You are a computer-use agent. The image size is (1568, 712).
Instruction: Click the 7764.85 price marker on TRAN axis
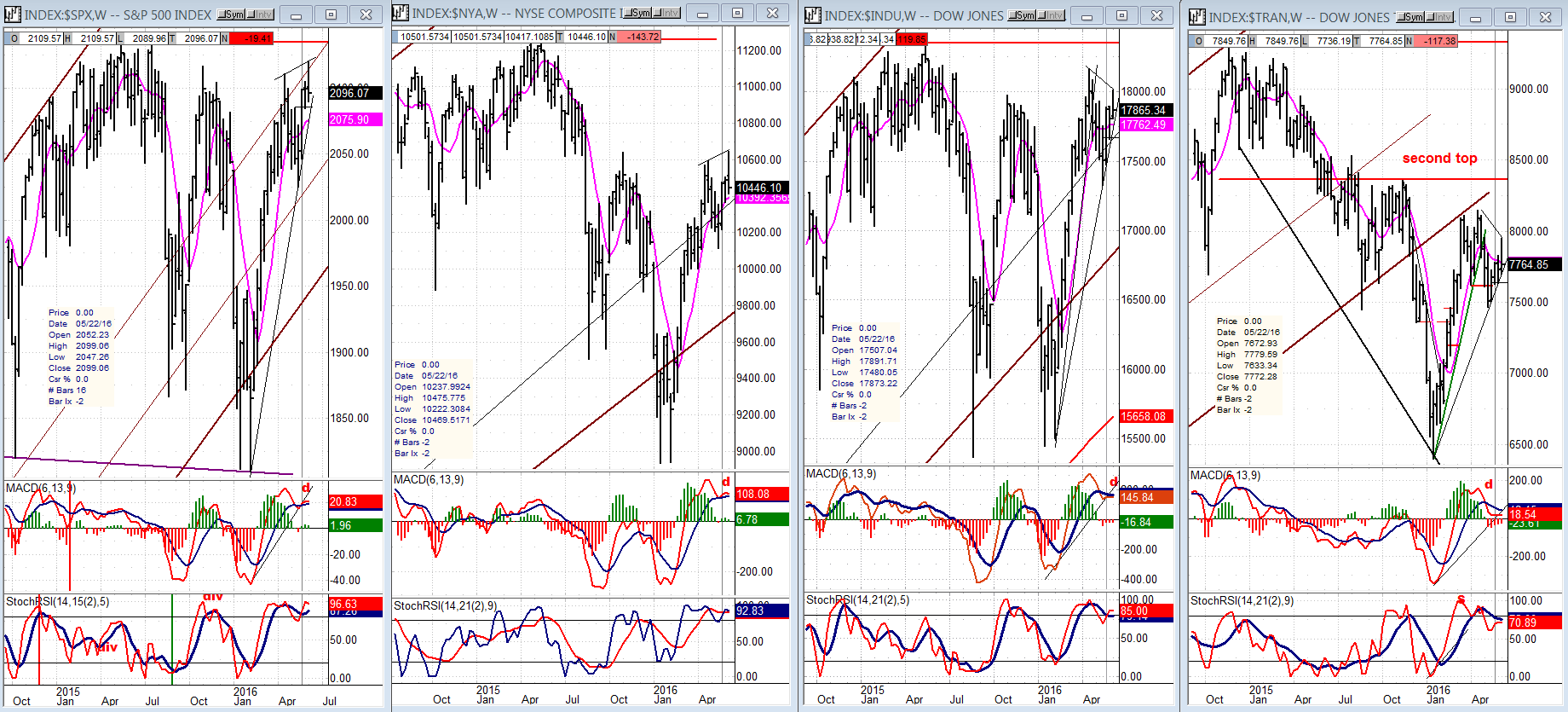1535,264
